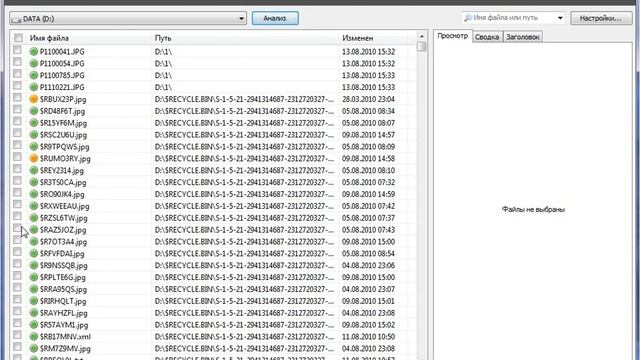Click the green status dot of $RD48F6T.jpg
The height and width of the screenshot is (360, 640).
click(x=34, y=111)
